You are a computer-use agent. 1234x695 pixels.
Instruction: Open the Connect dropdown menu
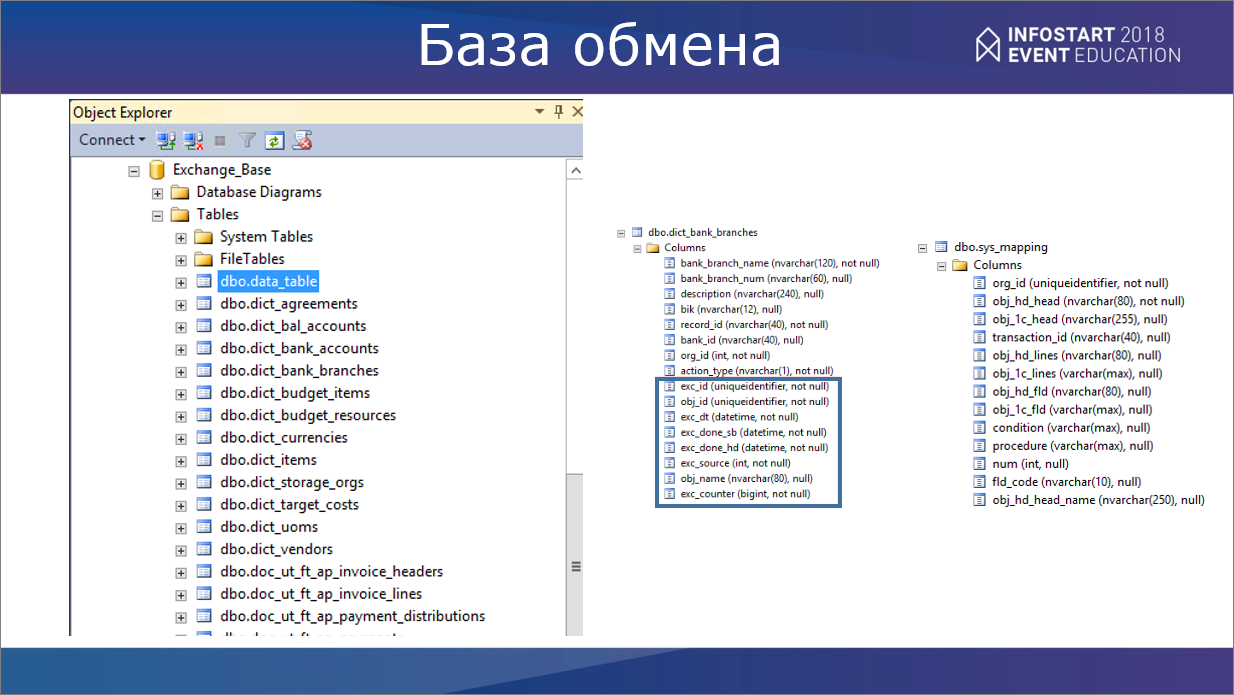point(112,140)
